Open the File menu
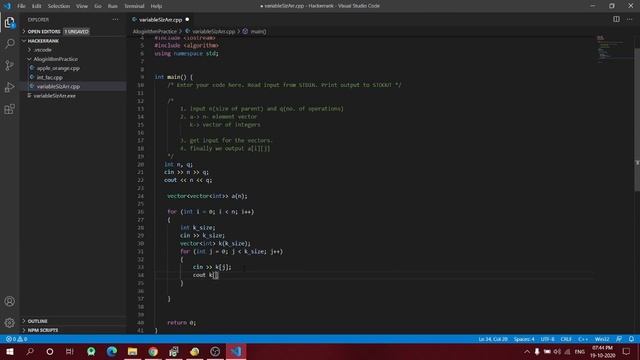The image size is (640, 360). coord(21,6)
